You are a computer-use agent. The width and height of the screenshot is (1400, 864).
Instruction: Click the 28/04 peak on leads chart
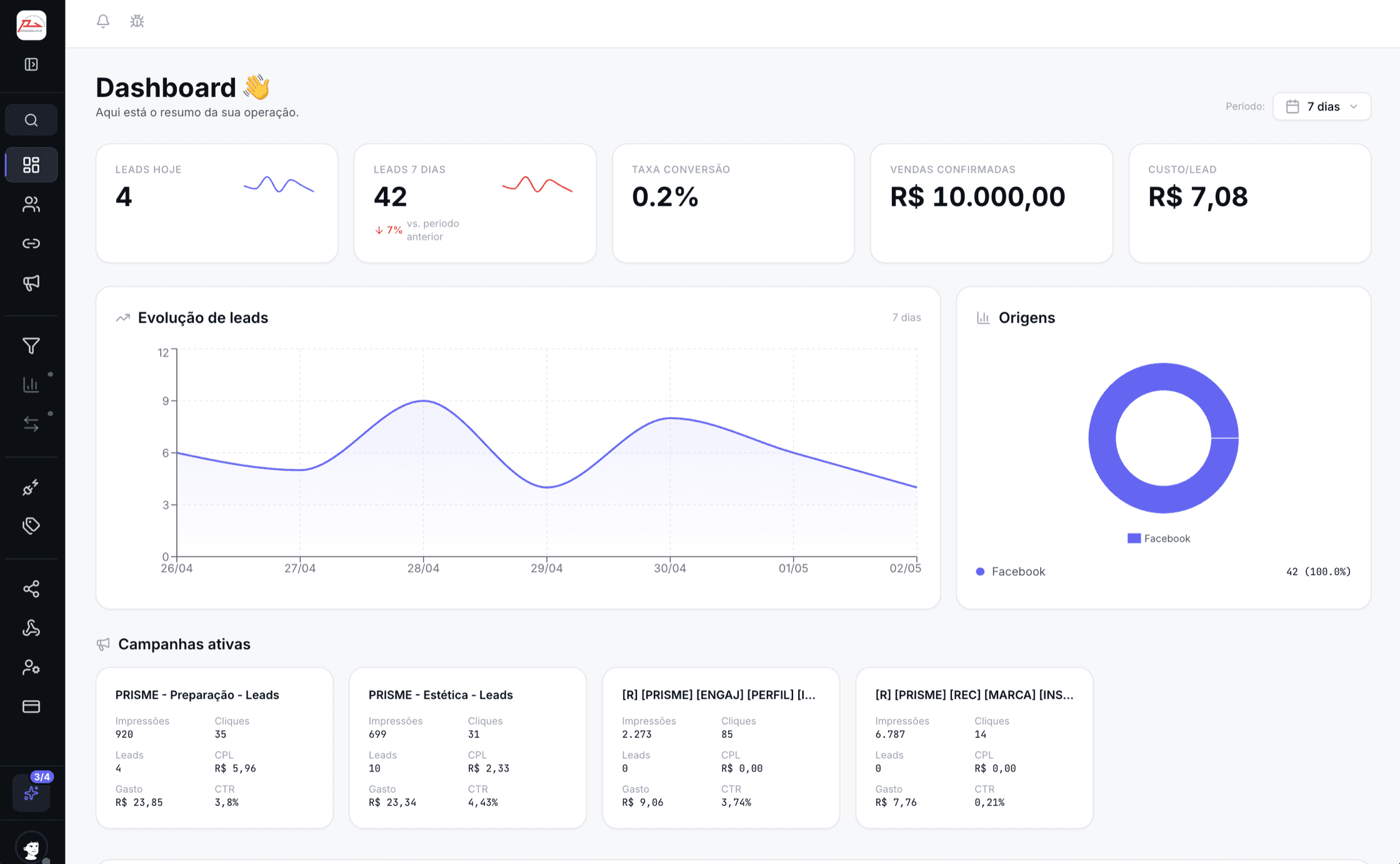[424, 400]
